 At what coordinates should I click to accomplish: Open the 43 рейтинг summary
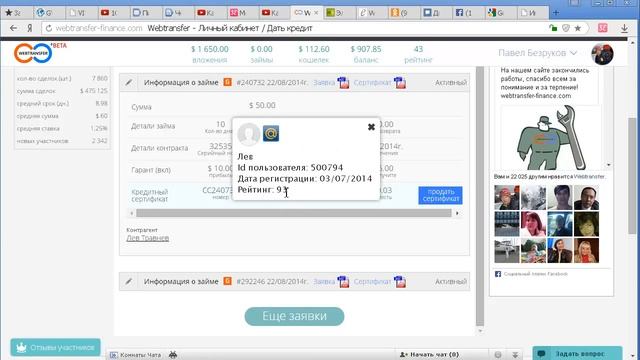(x=418, y=54)
